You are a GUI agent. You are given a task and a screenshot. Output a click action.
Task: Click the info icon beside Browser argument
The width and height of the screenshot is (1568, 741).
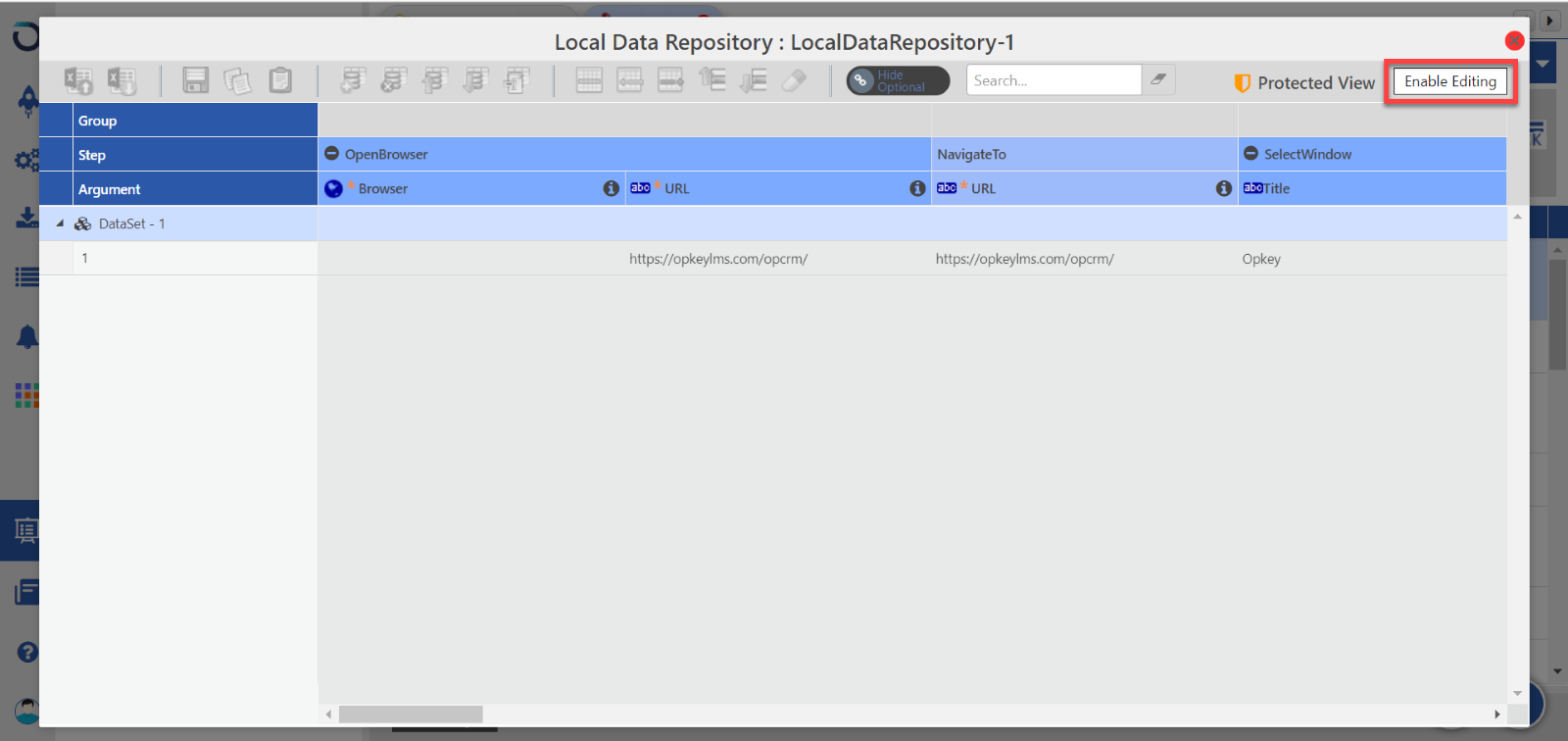611,188
